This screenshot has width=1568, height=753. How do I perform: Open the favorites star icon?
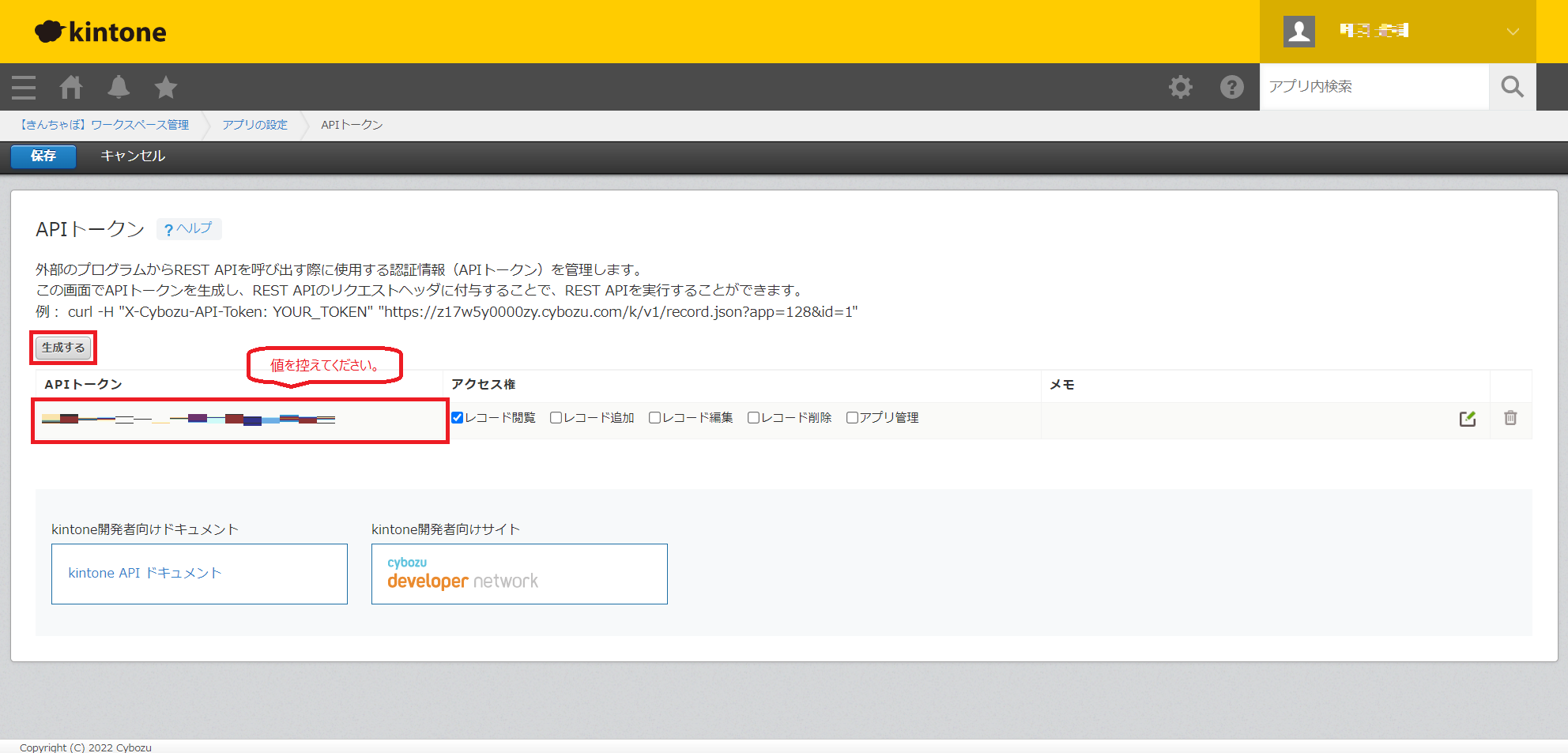click(166, 87)
